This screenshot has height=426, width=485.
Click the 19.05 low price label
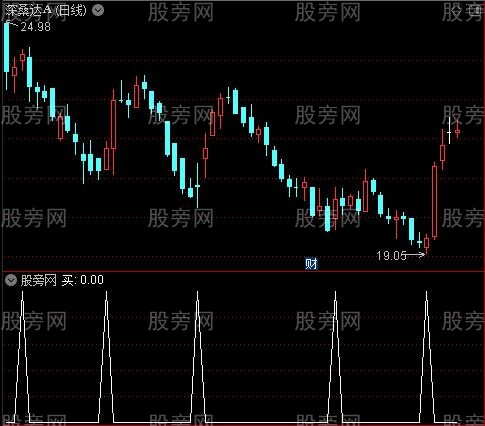click(x=391, y=256)
